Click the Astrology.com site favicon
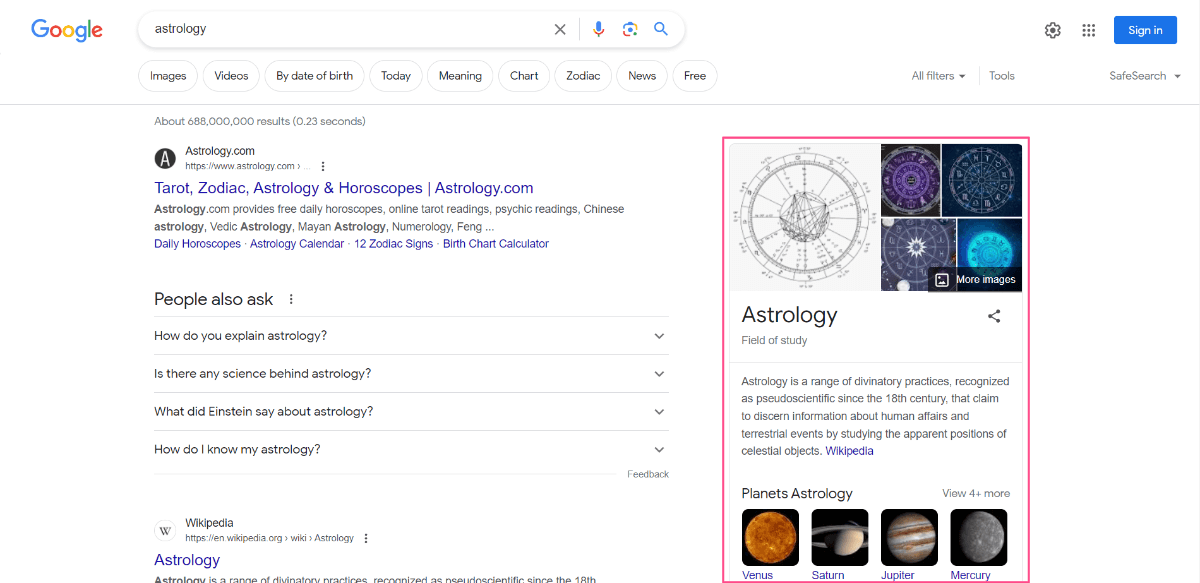This screenshot has height=583, width=1200. (165, 158)
